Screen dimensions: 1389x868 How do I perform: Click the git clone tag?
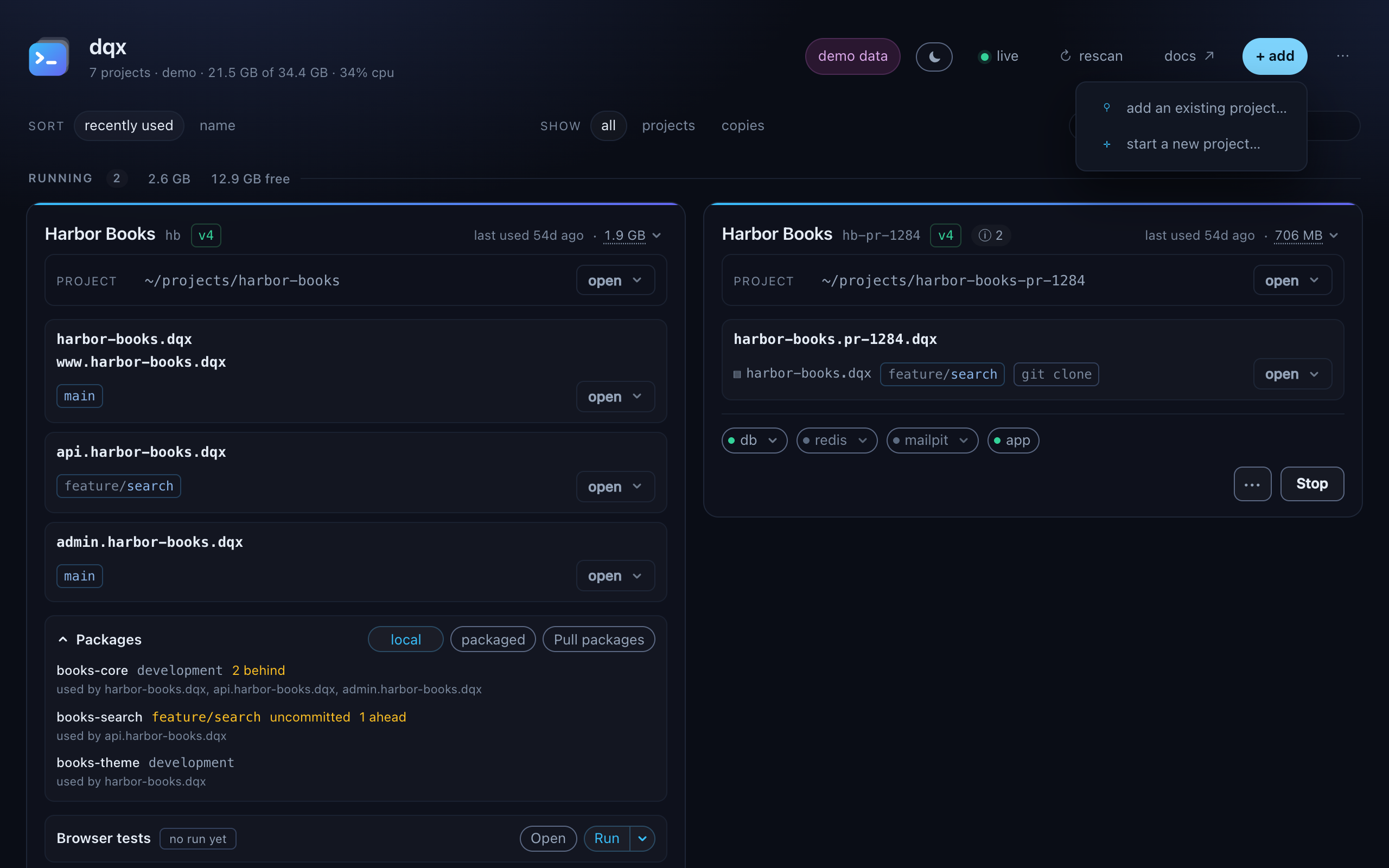point(1056,374)
